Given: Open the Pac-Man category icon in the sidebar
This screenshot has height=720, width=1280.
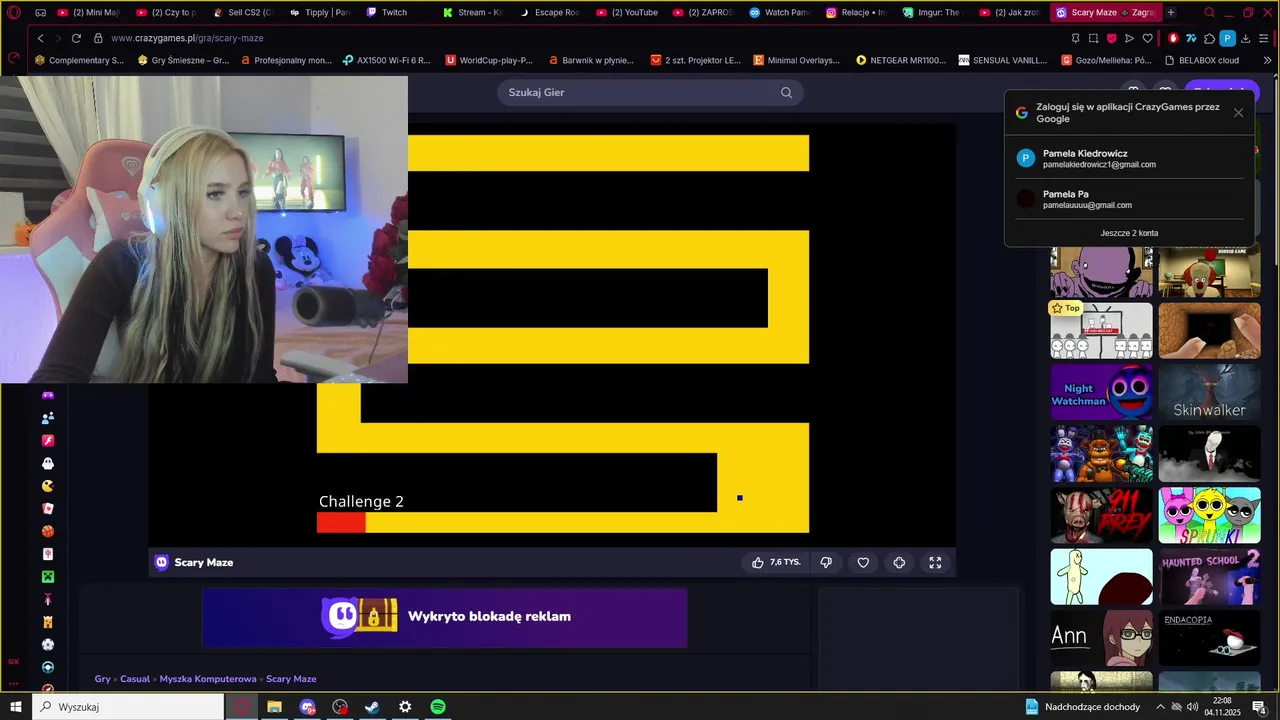Looking at the screenshot, I should (47, 486).
